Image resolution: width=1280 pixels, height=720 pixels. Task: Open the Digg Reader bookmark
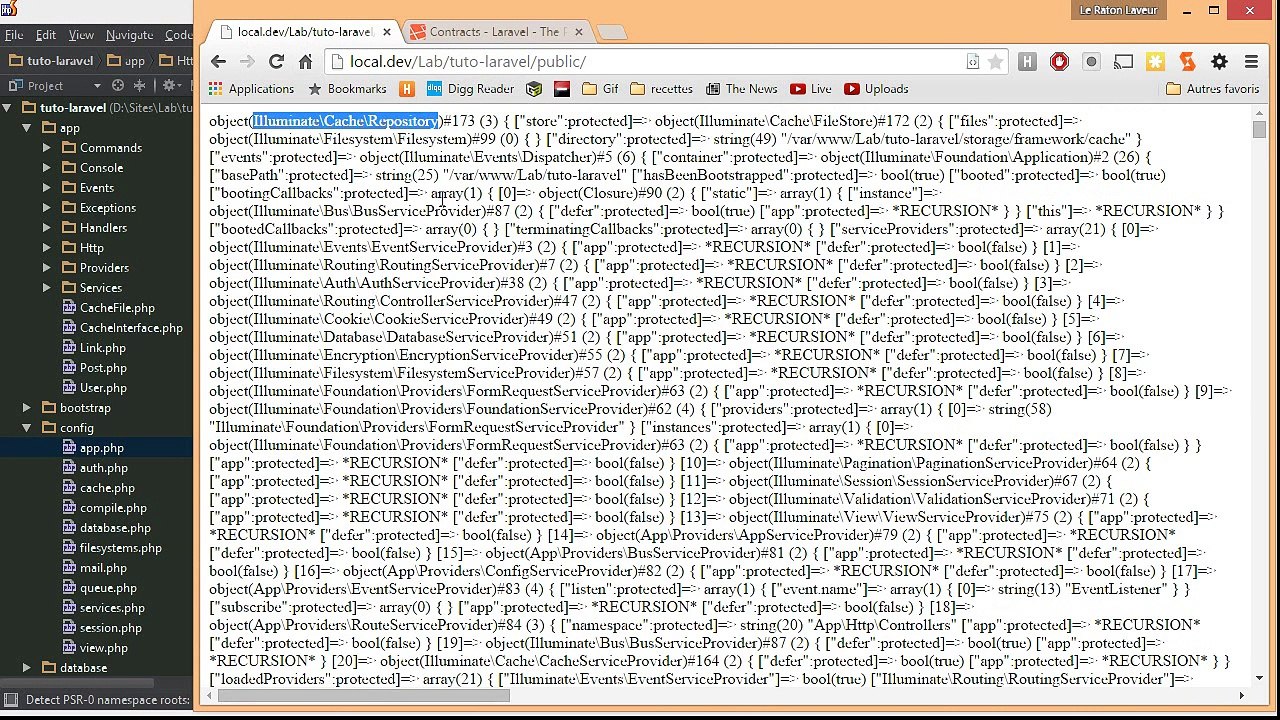tap(470, 89)
